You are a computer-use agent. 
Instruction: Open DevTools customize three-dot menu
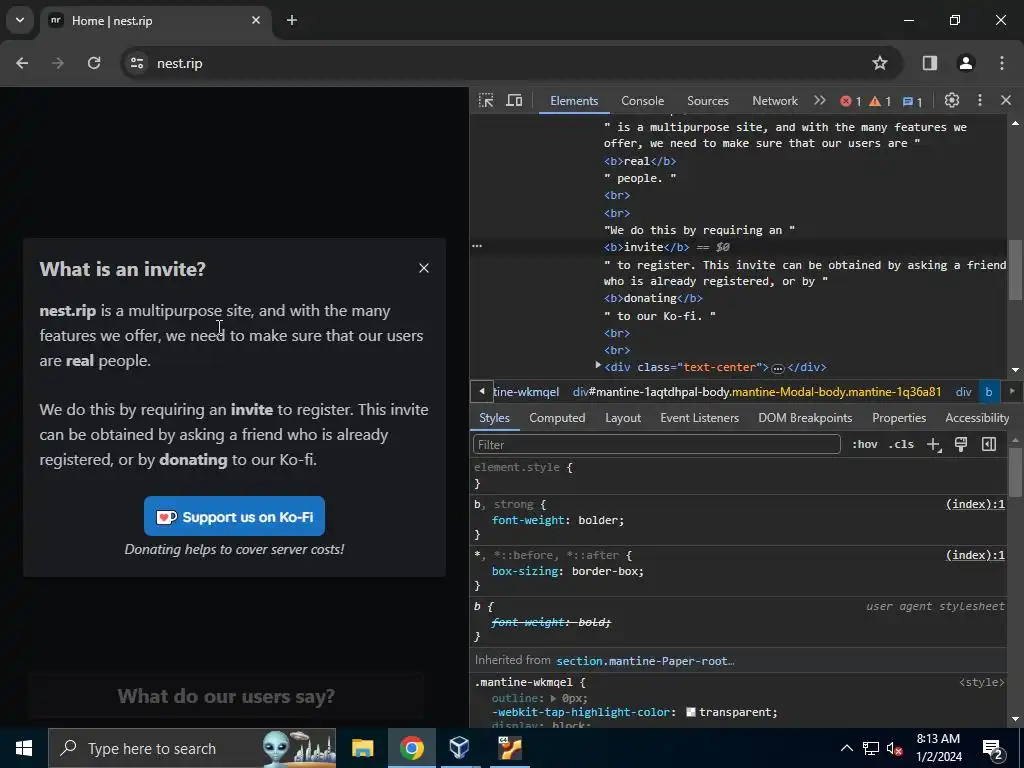[x=980, y=101]
